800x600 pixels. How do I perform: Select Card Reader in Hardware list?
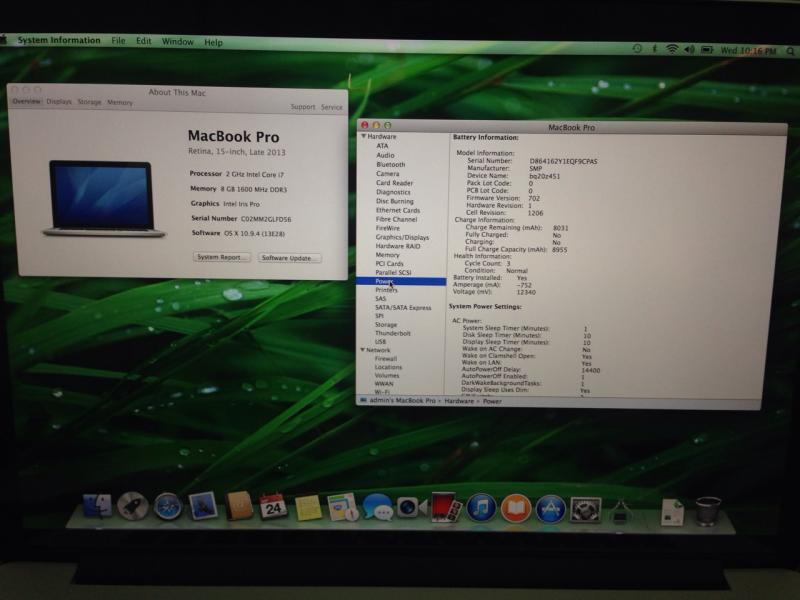pos(394,183)
